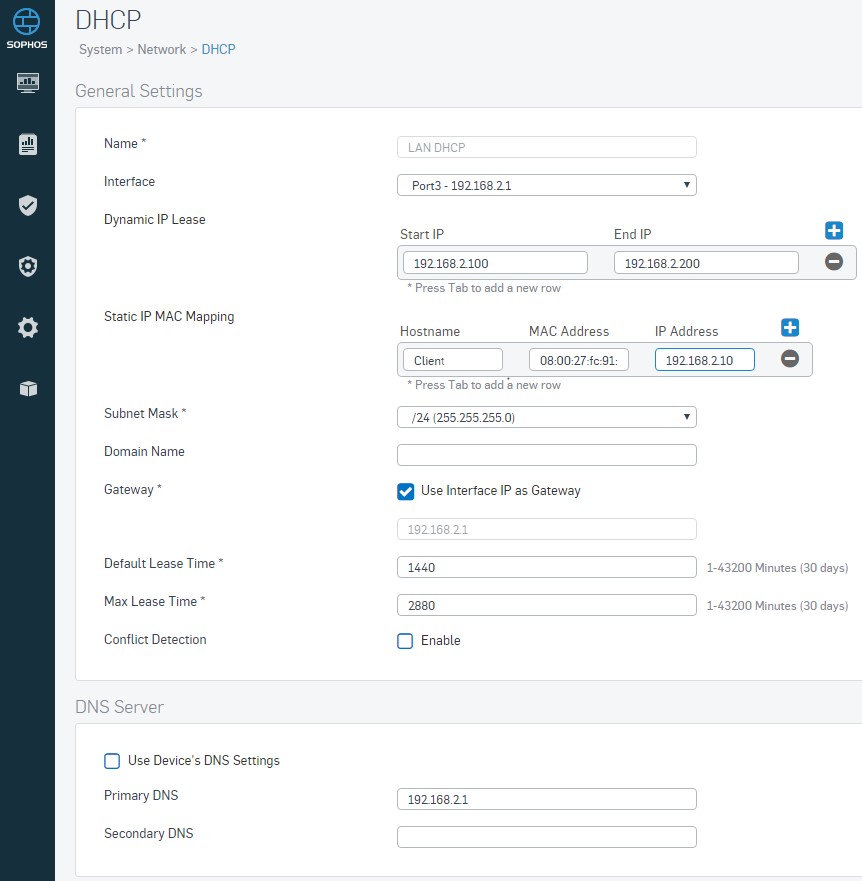862x881 pixels.
Task: Click the DHCP breadcrumb link
Action: coord(219,49)
